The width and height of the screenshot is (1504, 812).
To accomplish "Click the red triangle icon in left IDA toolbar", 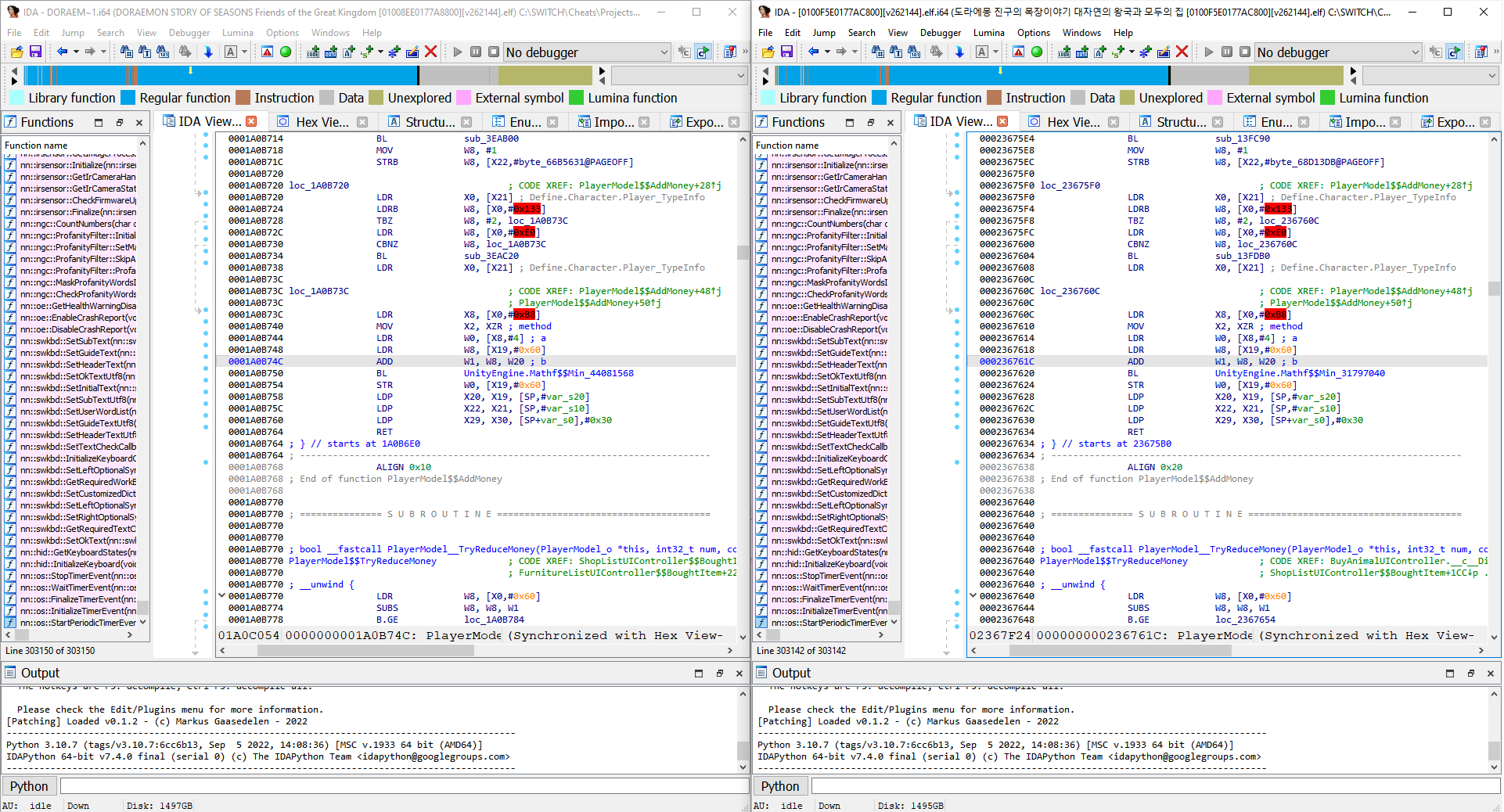I will pos(267,52).
